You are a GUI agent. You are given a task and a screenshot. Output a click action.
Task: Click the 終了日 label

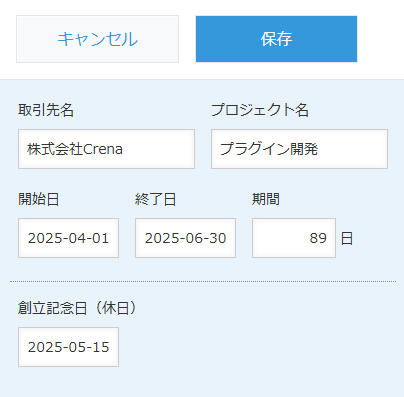pos(155,199)
